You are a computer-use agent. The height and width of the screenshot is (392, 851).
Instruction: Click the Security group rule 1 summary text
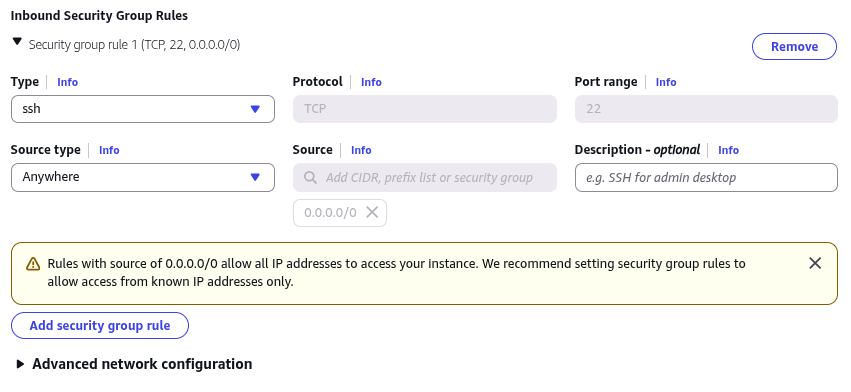click(134, 45)
